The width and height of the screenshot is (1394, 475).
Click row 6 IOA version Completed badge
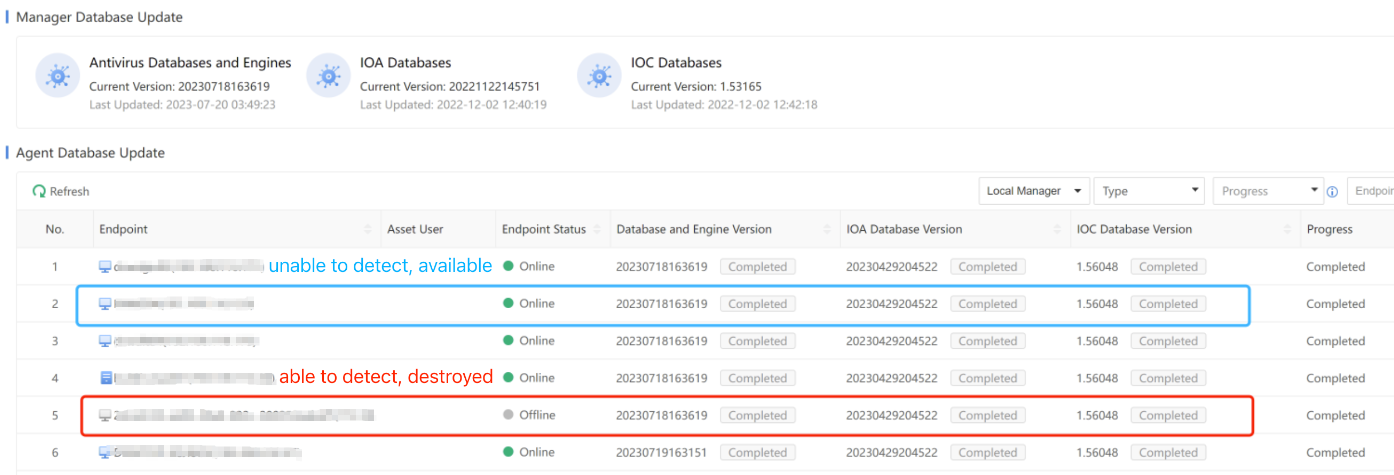tap(988, 452)
